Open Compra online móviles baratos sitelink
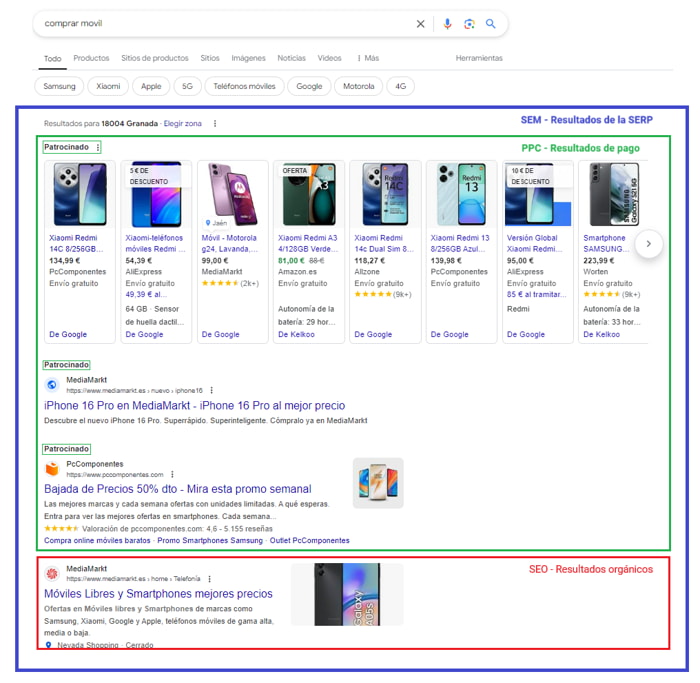Viewport: 700px width, 683px height. [x=97, y=541]
